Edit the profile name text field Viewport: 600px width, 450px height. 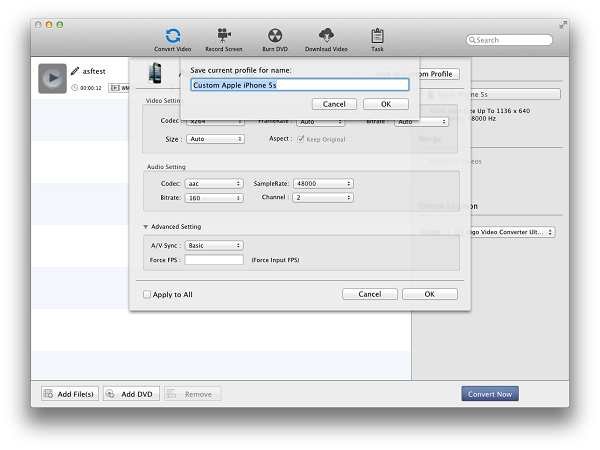pyautogui.click(x=300, y=85)
